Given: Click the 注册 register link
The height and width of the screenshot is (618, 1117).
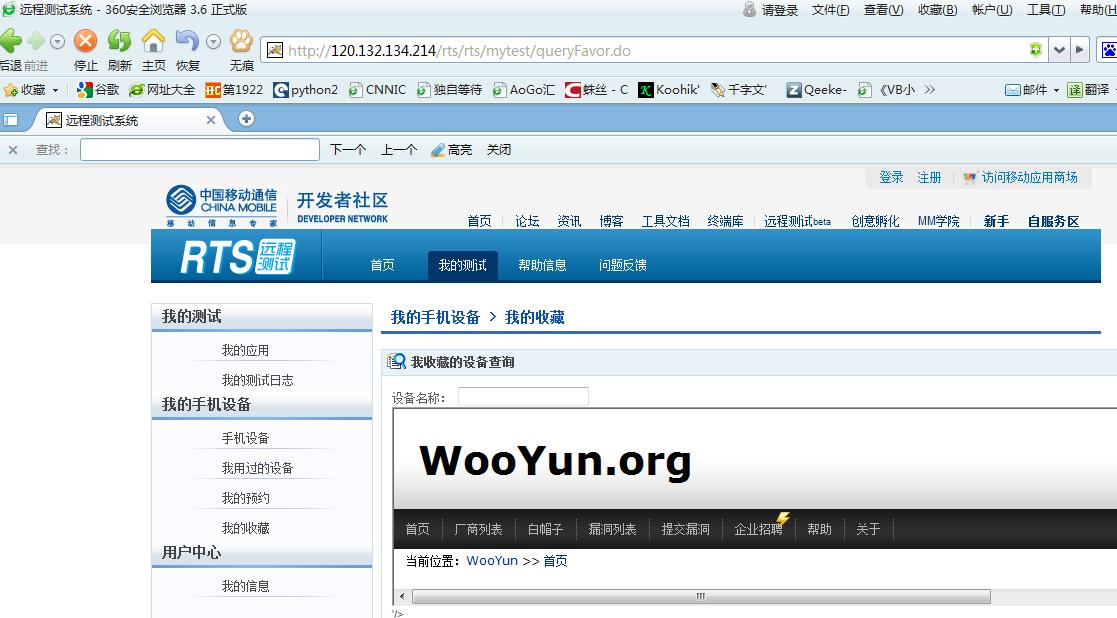Looking at the screenshot, I should coord(929,177).
